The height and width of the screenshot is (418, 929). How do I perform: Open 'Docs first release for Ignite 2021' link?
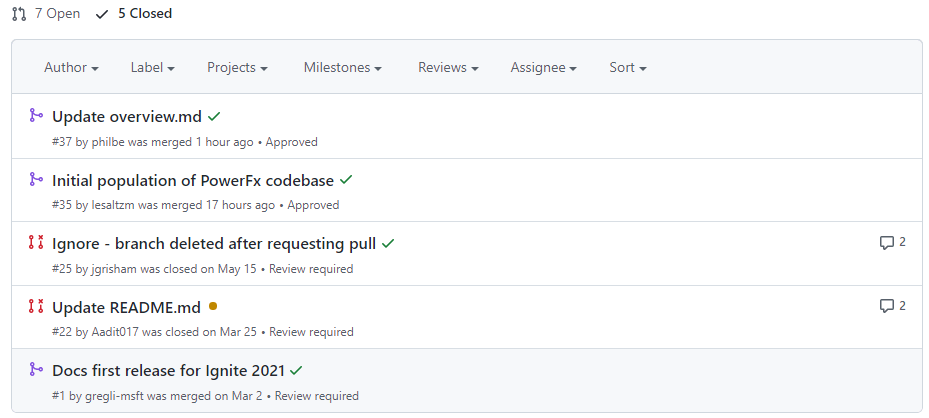[168, 371]
